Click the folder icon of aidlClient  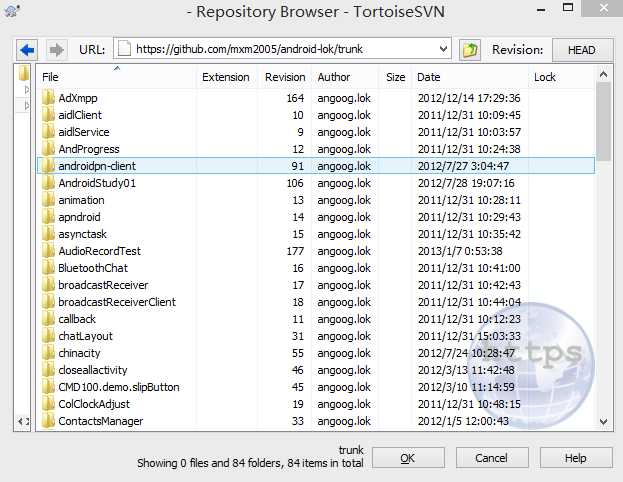[48, 115]
